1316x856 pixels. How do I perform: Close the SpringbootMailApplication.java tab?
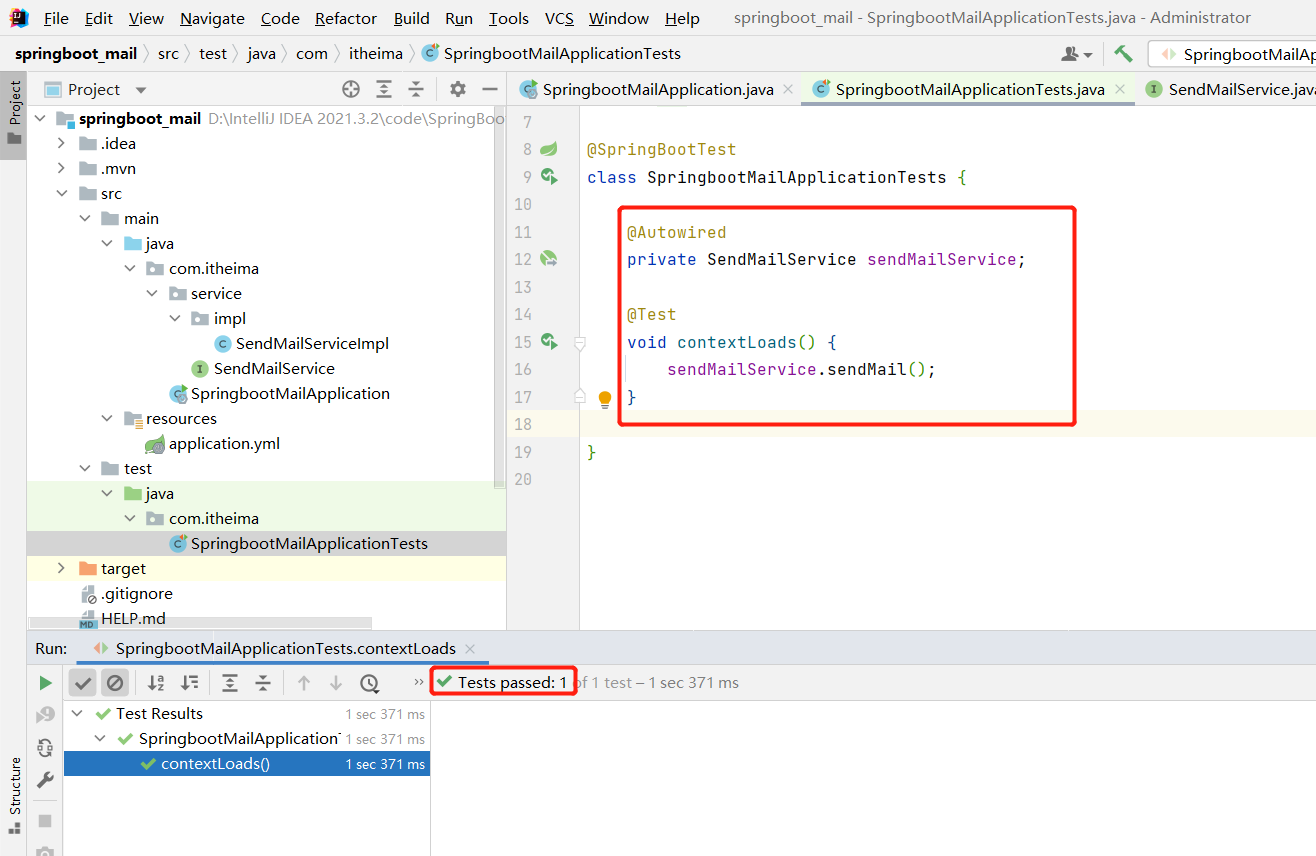click(x=788, y=89)
